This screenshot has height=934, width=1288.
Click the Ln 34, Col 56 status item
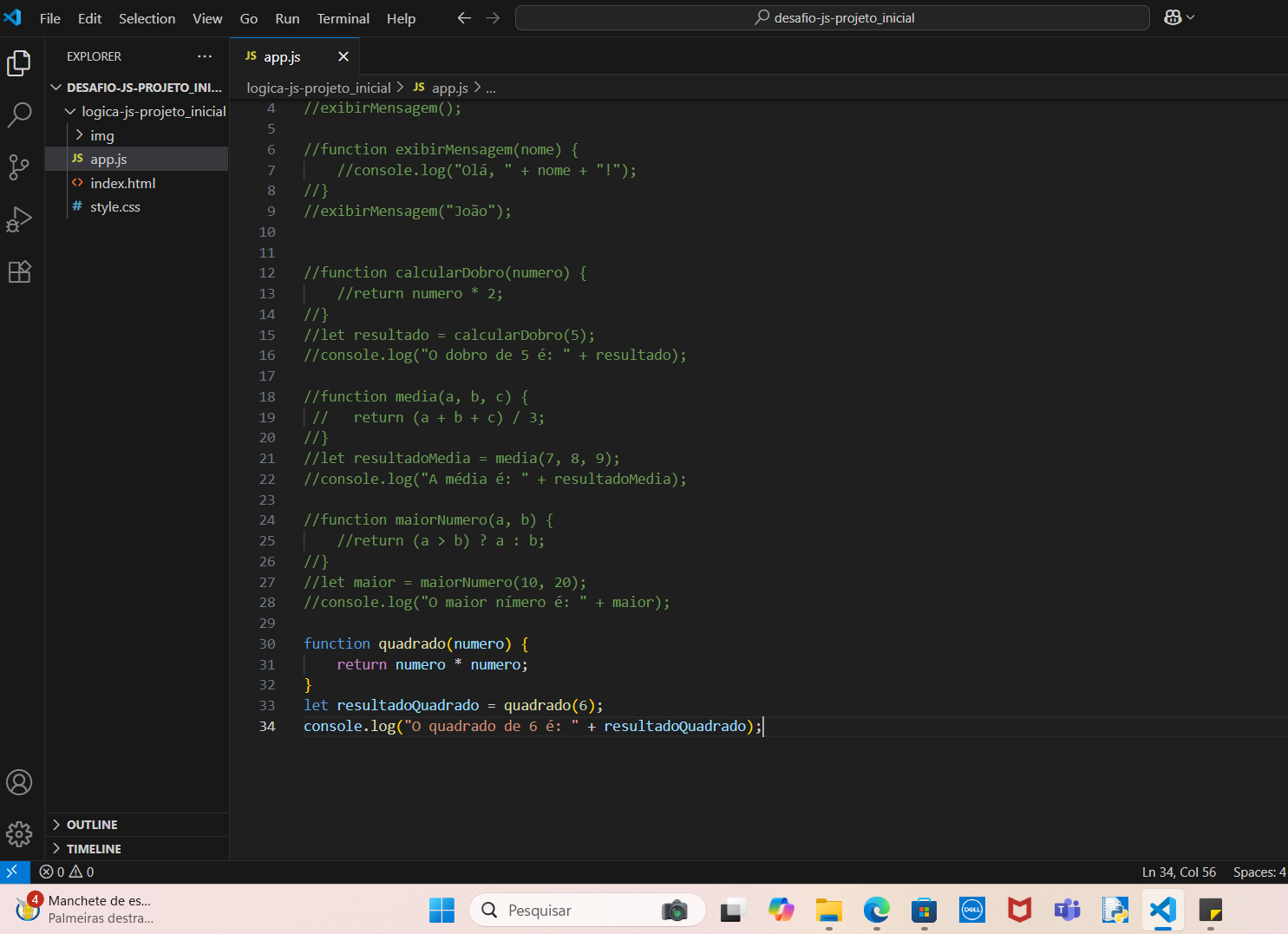tap(1179, 872)
